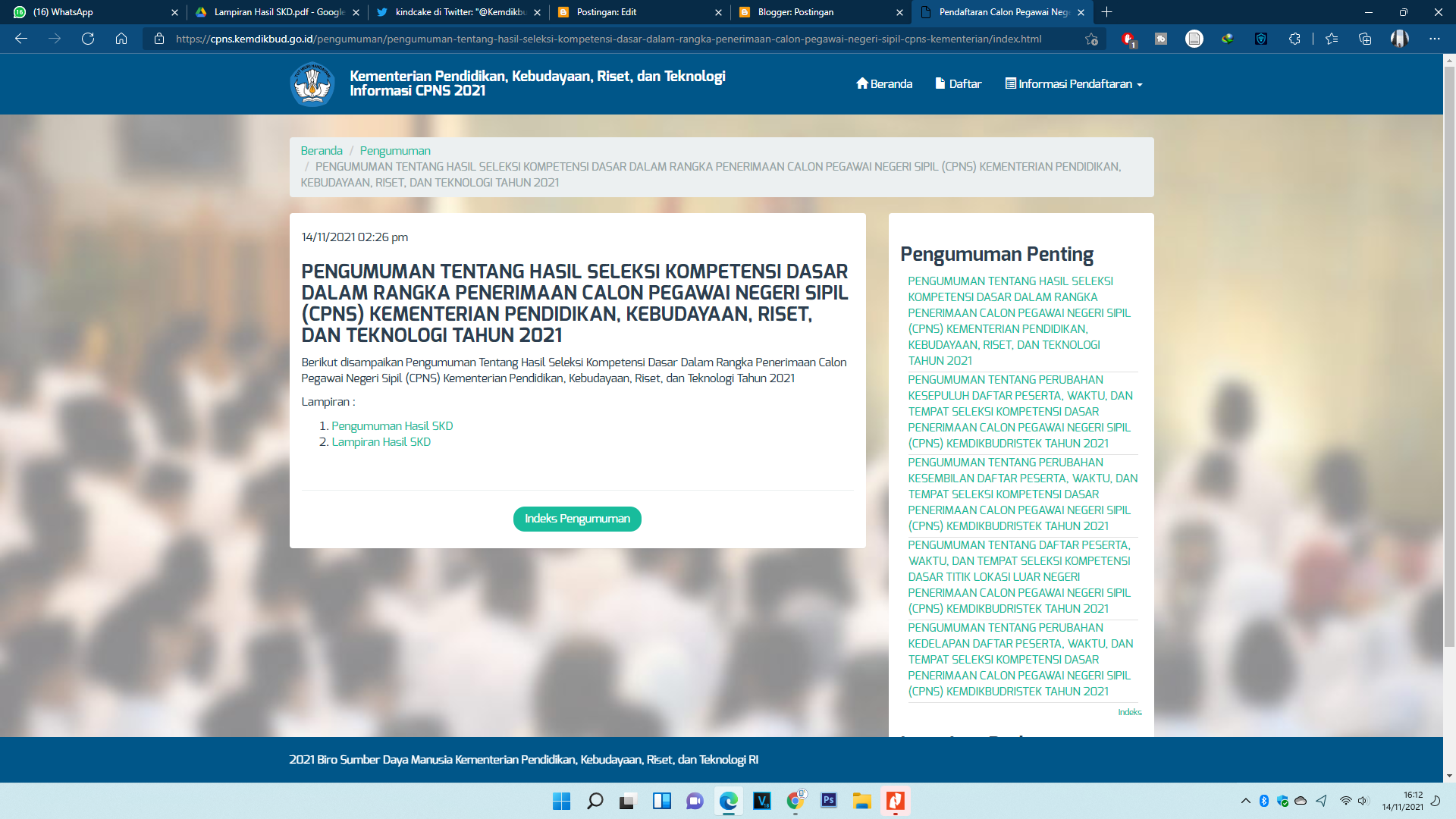Open the browser profile avatar
Viewport: 1456px width, 819px height.
[1399, 39]
